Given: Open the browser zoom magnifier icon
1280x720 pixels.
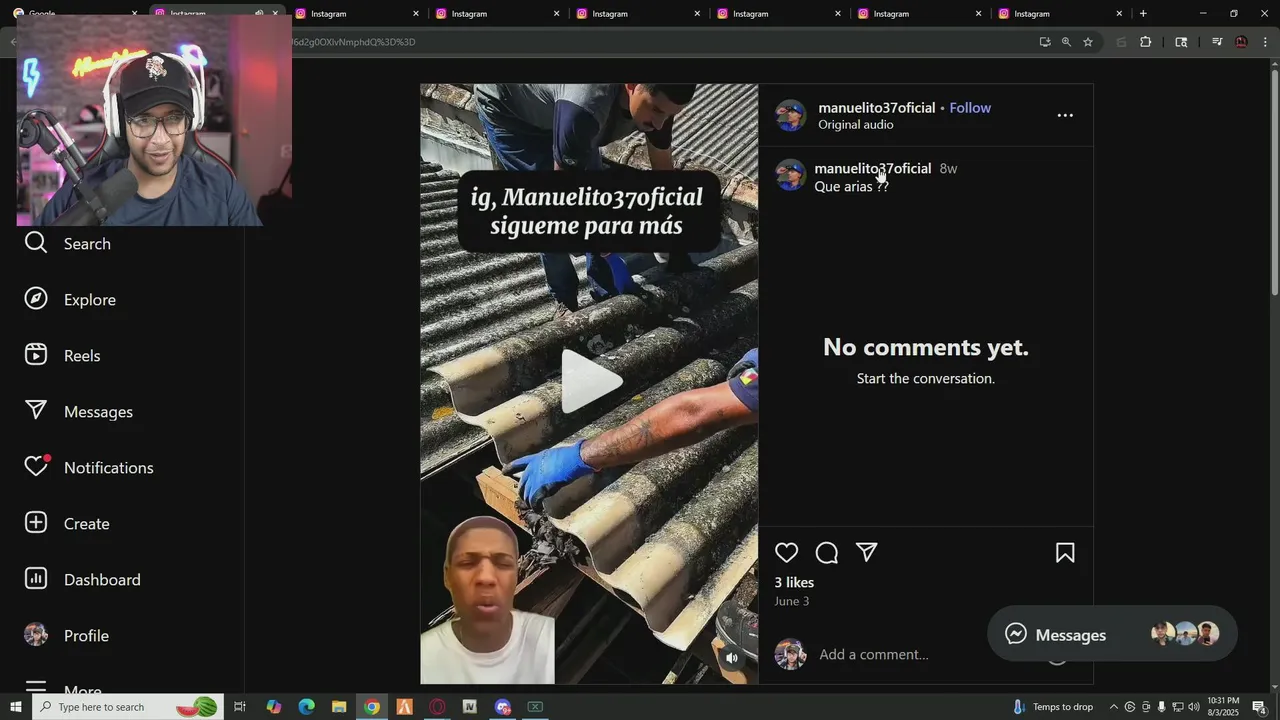Looking at the screenshot, I should (1066, 42).
